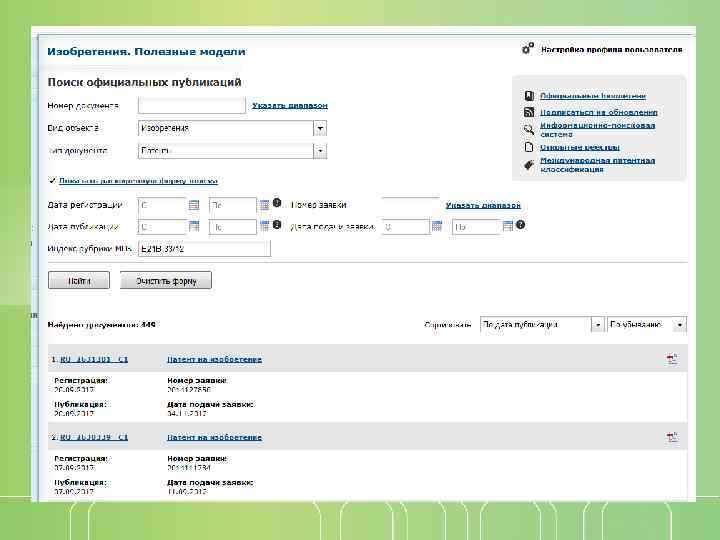Open calendar for application filing date 'from' field
This screenshot has height=540, width=720.
tap(437, 226)
